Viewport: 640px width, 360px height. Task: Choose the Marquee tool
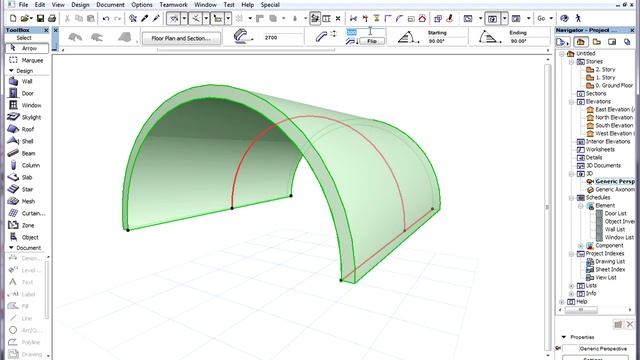click(x=26, y=60)
